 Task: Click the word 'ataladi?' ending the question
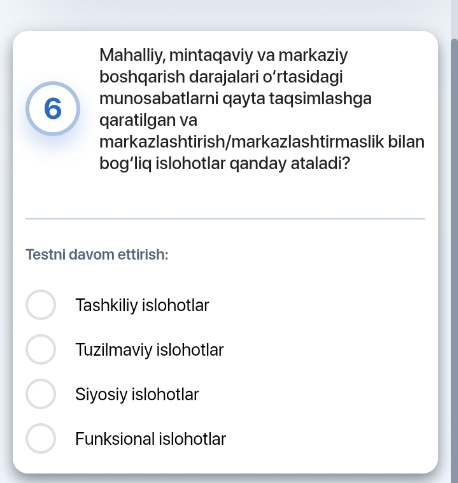click(x=320, y=163)
